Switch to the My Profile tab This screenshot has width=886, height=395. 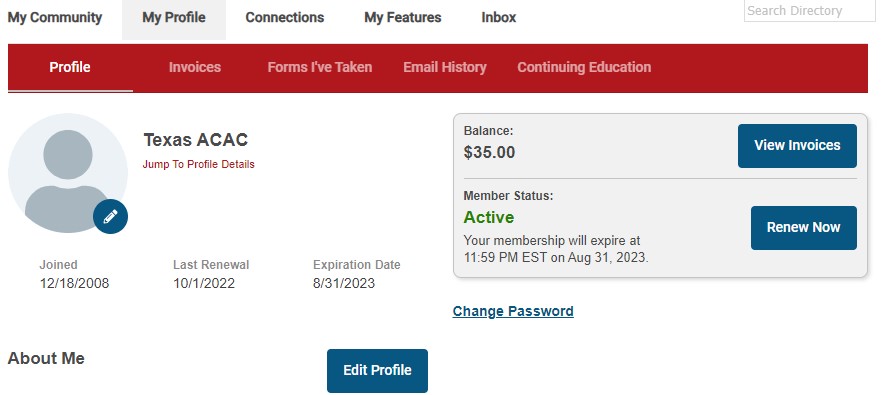[x=174, y=18]
